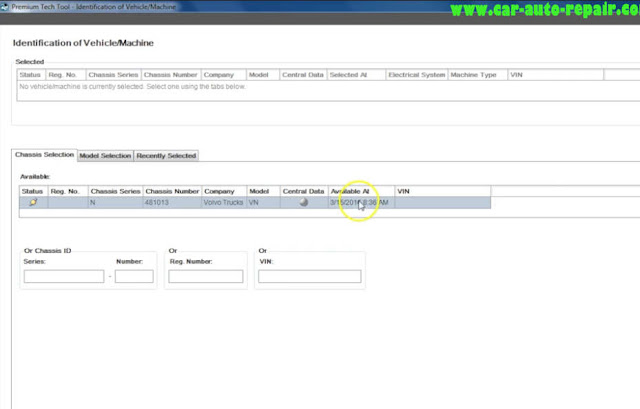
Task: Click the chassis series N cell
Action: click(116, 202)
